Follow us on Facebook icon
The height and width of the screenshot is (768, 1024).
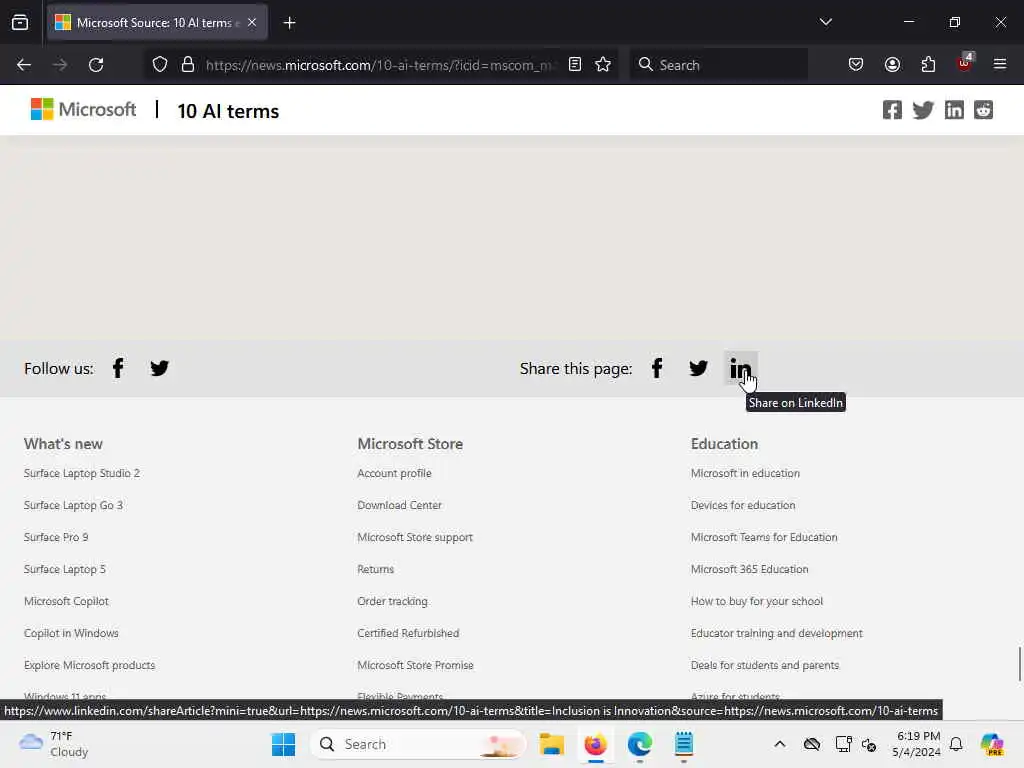[x=118, y=368]
